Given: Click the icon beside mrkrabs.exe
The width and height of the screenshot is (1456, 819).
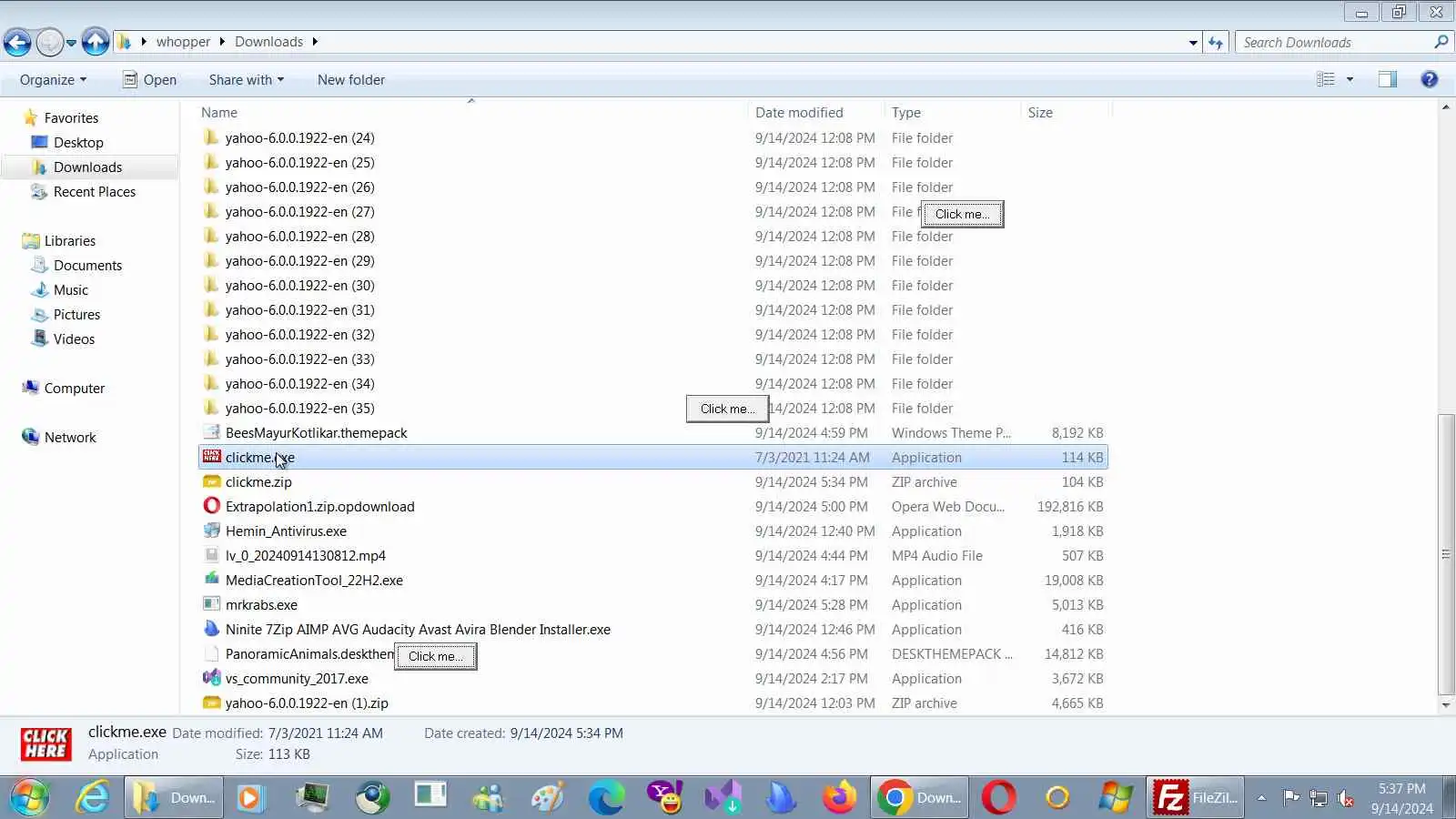Looking at the screenshot, I should point(212,604).
